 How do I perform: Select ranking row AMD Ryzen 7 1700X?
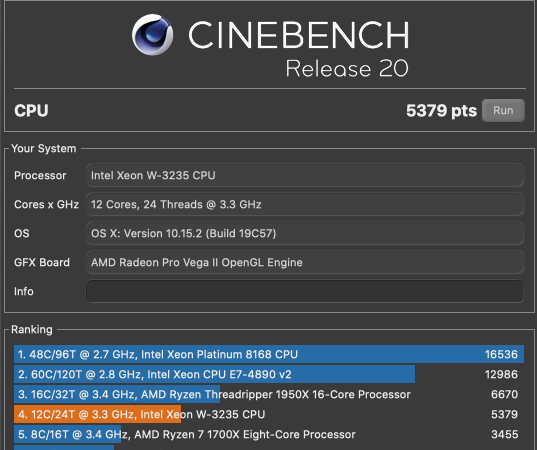[269, 434]
